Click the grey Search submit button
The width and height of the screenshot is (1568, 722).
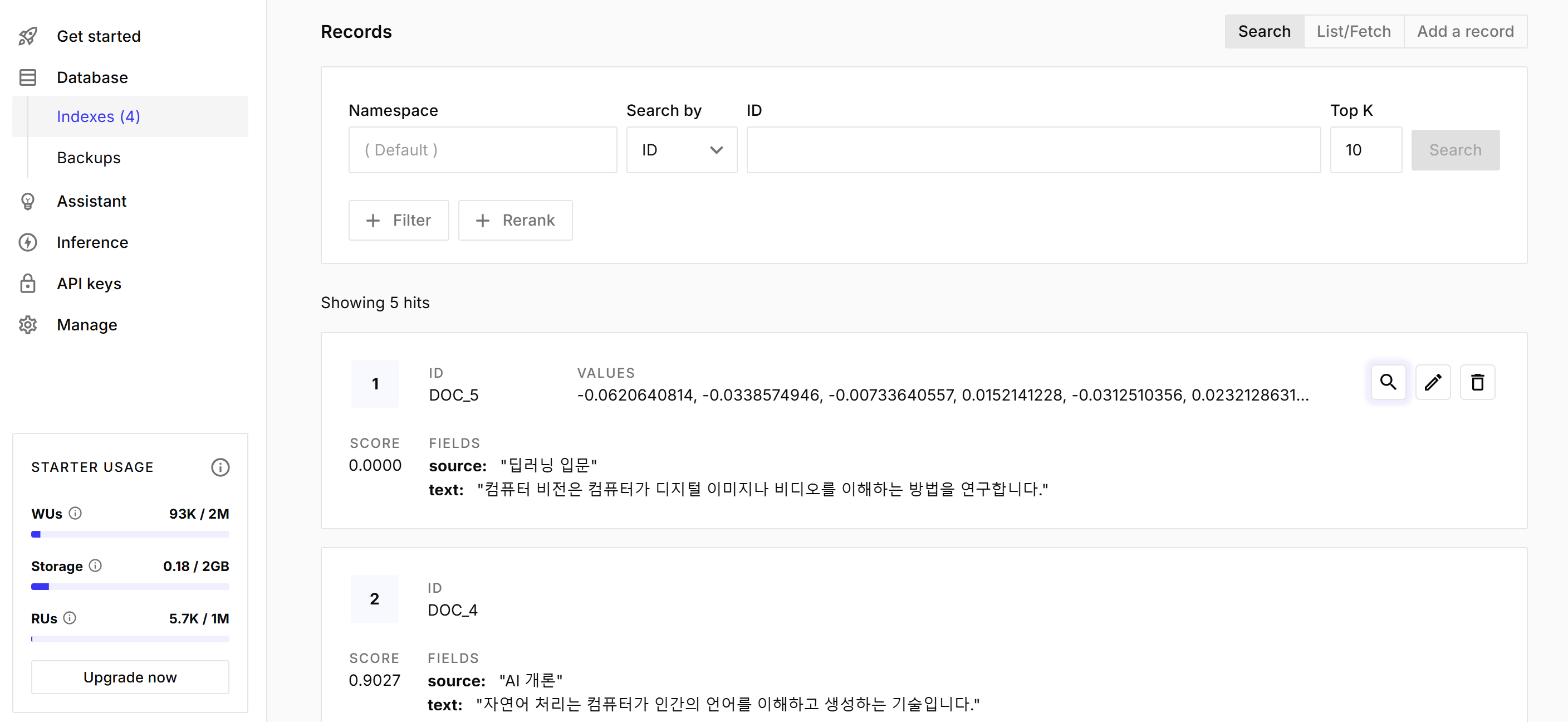point(1455,150)
